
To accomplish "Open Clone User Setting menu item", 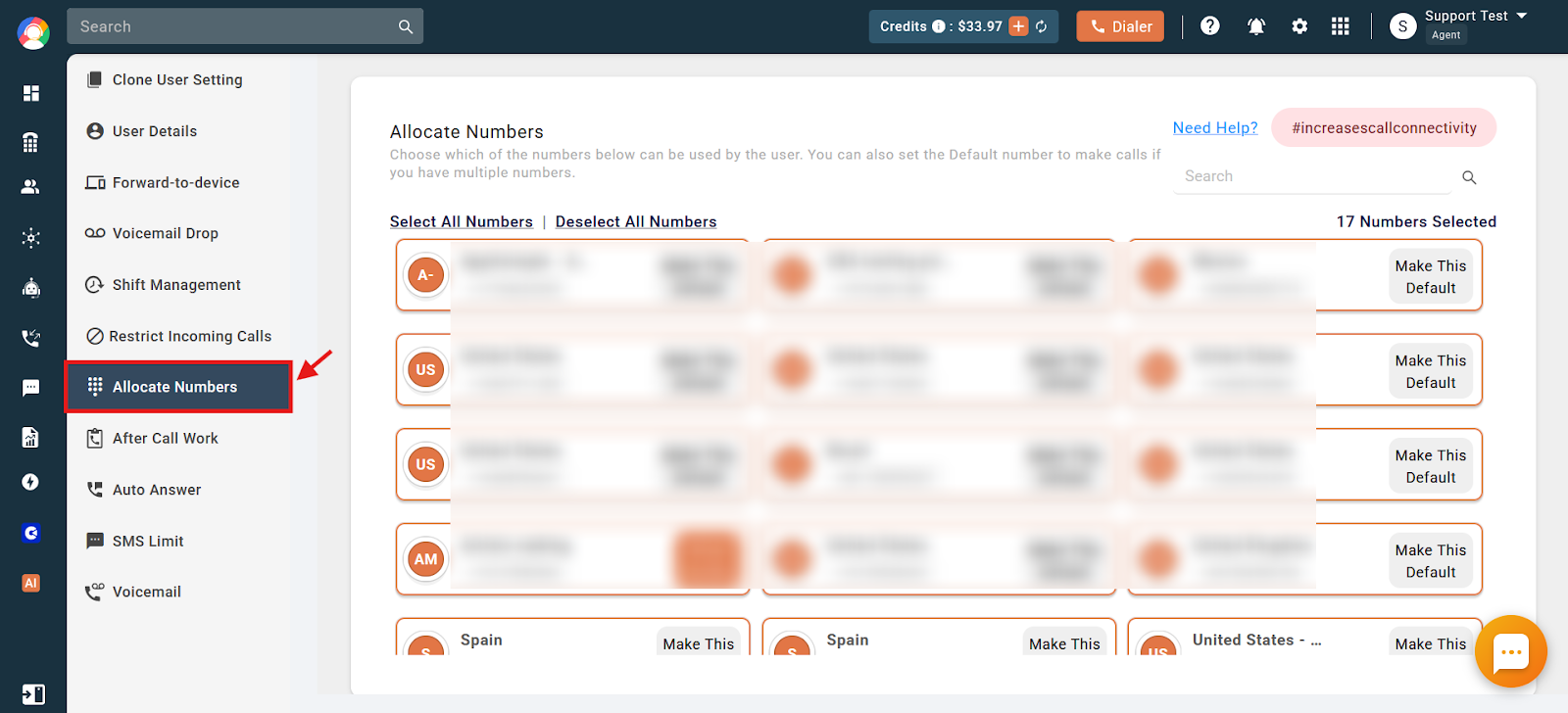I will (177, 80).
